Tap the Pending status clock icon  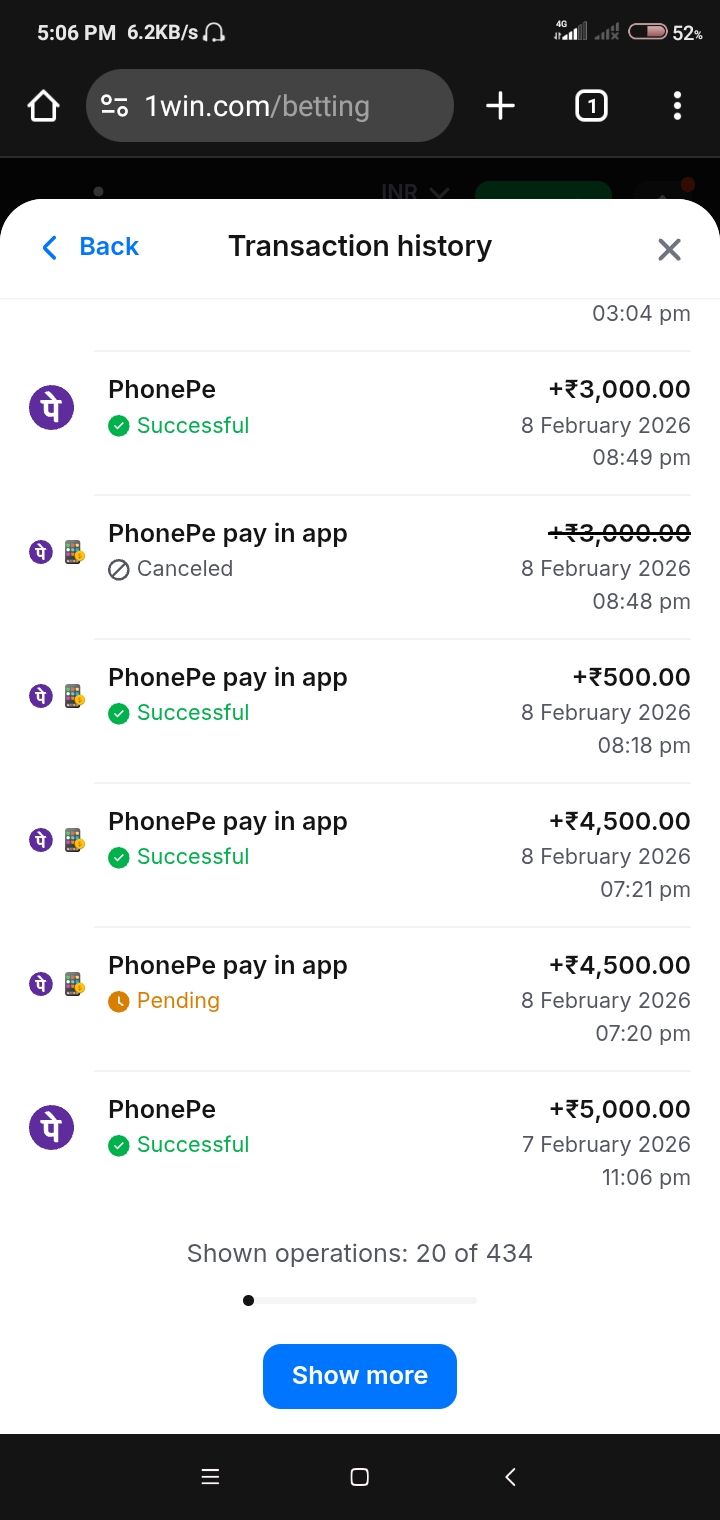[x=119, y=1001]
